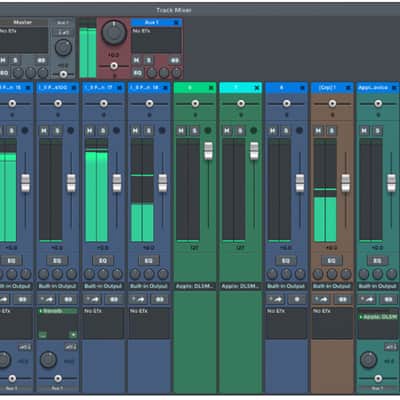Click the large gain knob on Bus 1 strip

pyautogui.click(x=114, y=33)
